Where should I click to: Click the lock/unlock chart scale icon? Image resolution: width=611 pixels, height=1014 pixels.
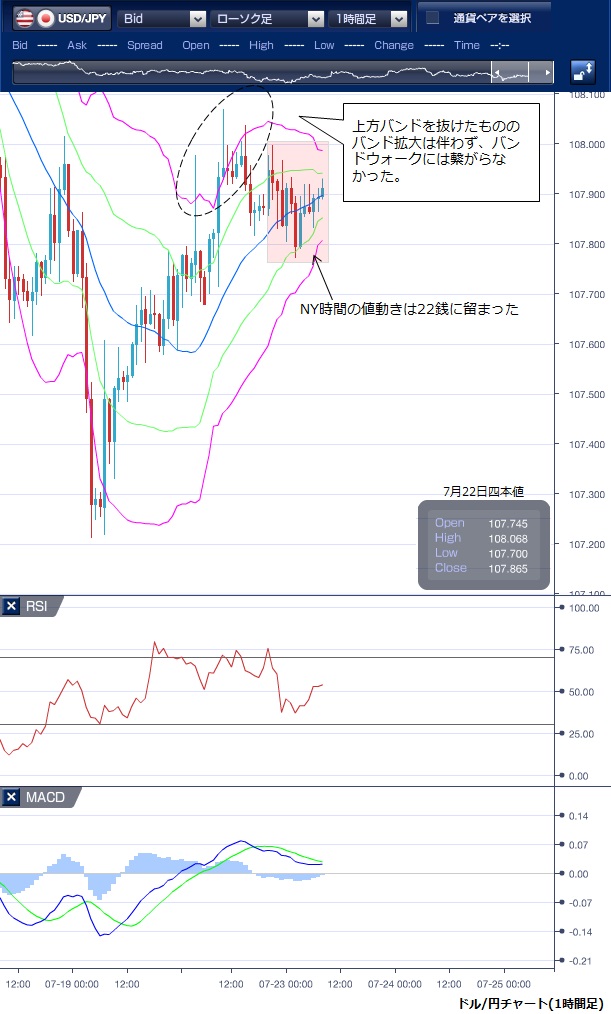(582, 72)
